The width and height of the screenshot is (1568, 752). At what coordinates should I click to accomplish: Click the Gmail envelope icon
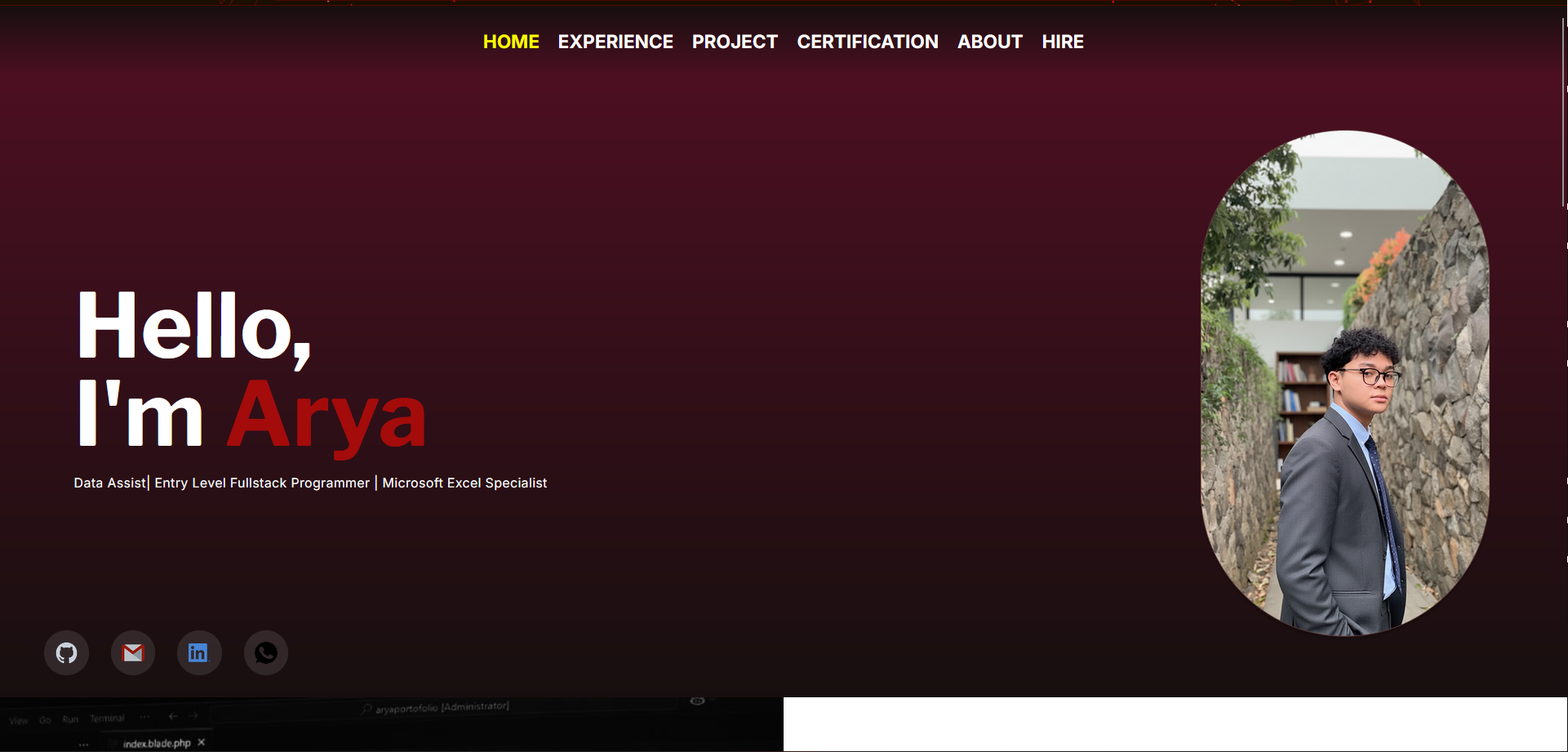(x=133, y=653)
